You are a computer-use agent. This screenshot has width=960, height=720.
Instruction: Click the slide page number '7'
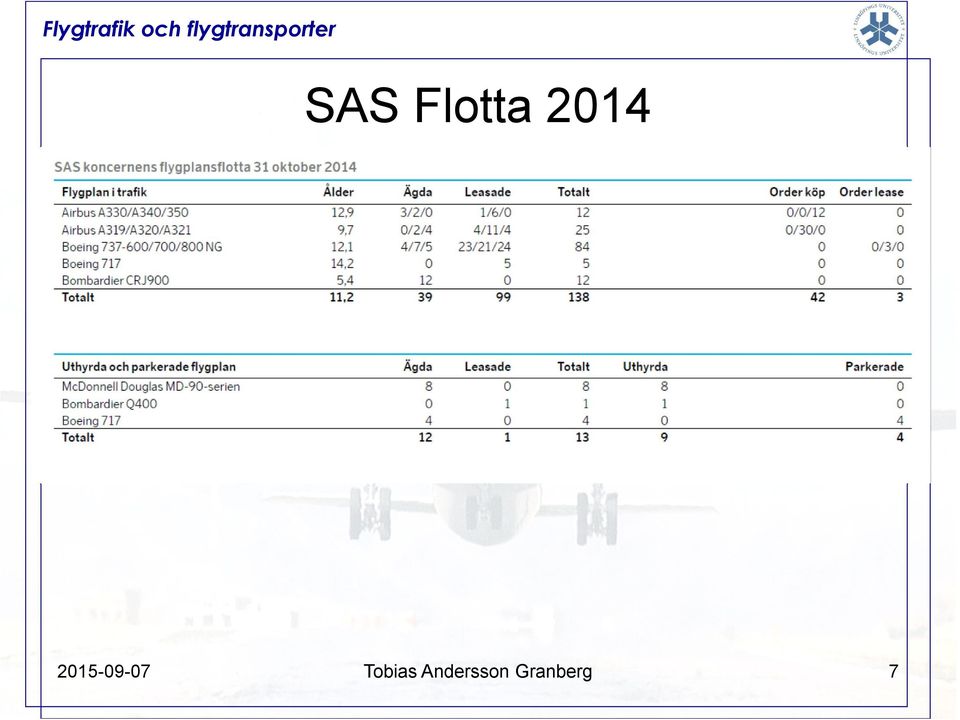point(893,672)
